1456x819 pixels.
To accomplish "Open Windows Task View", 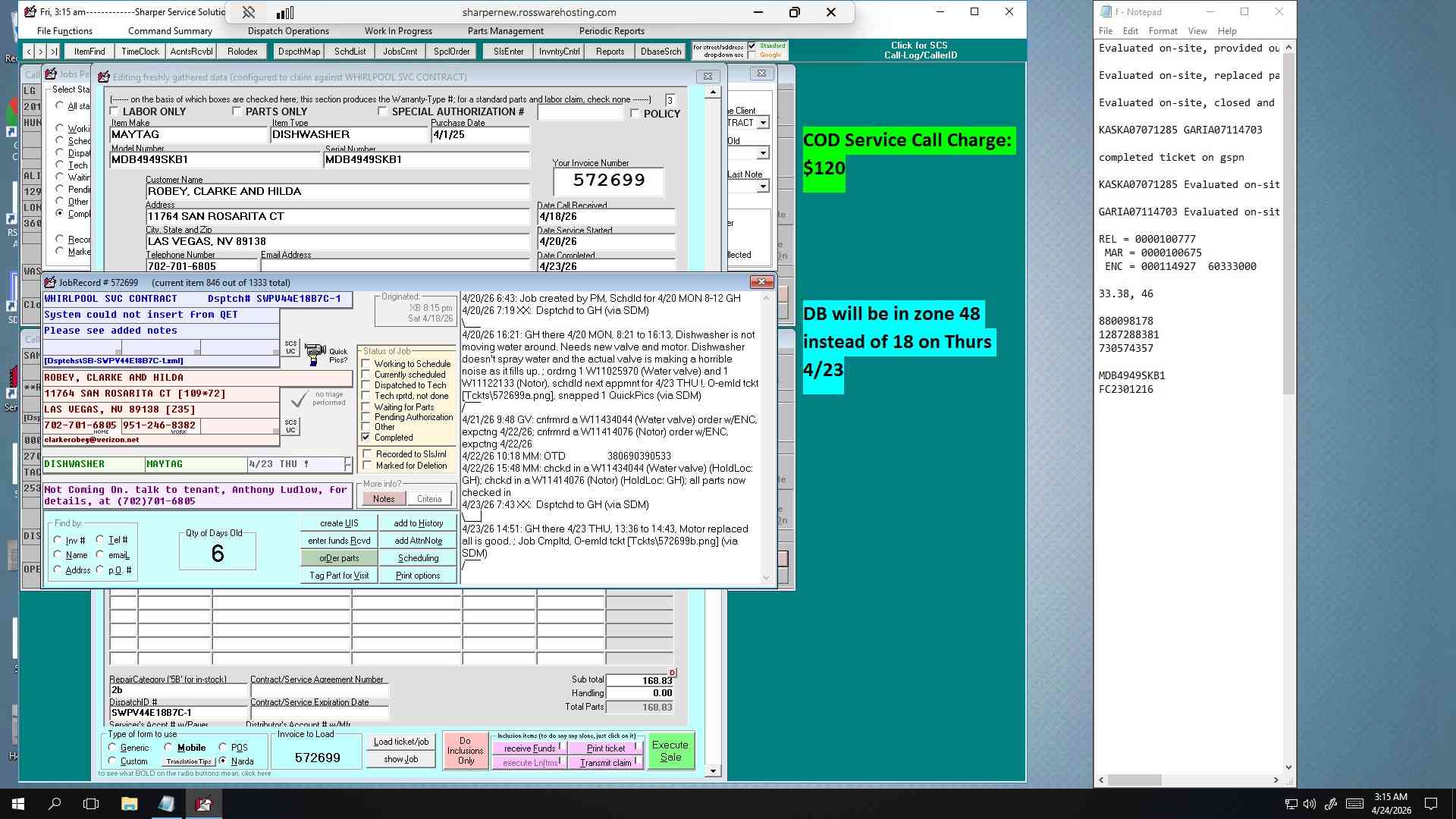I will pos(91,803).
